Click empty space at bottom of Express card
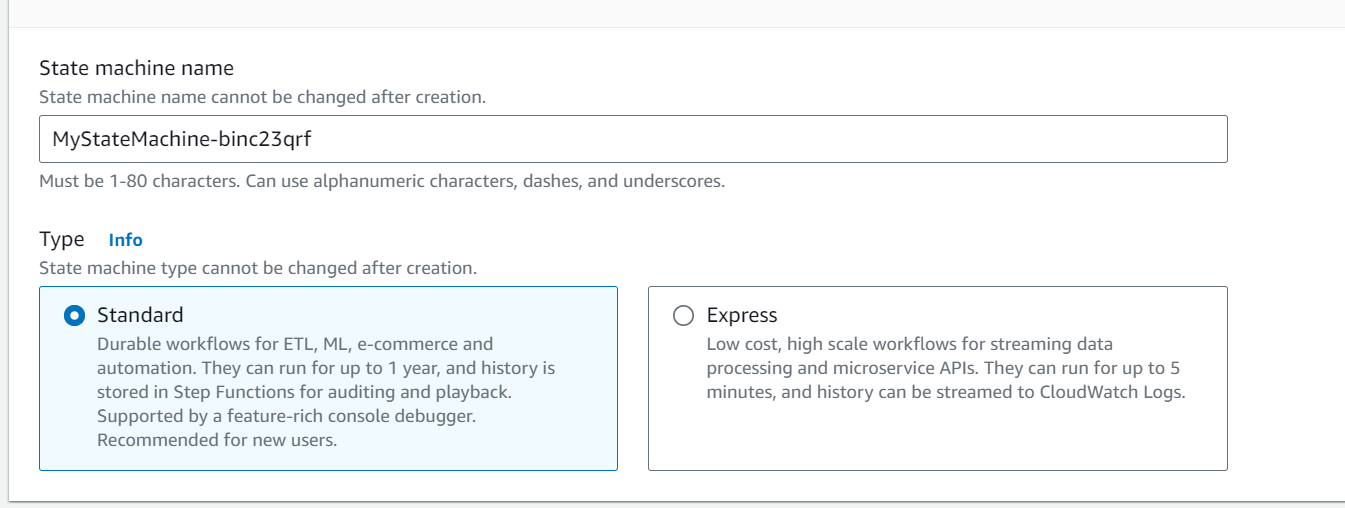Image resolution: width=1345 pixels, height=508 pixels. pos(936,440)
